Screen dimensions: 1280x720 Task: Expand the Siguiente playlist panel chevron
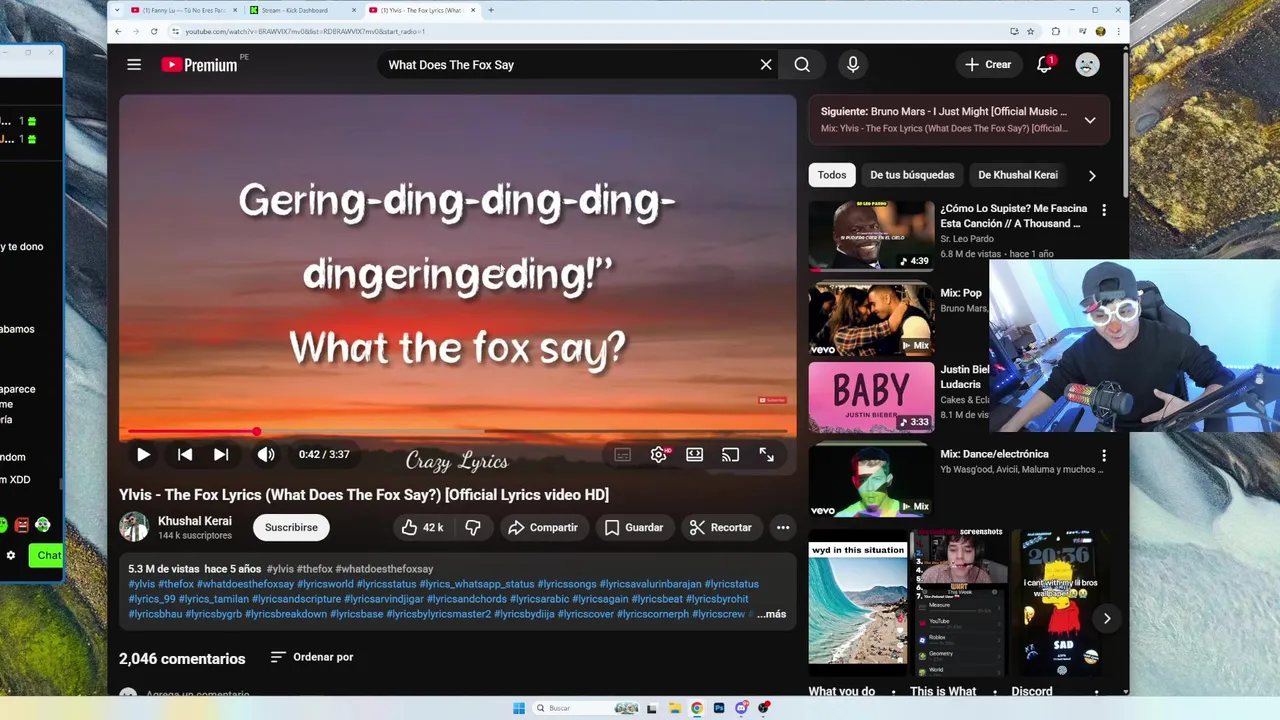[x=1090, y=120]
